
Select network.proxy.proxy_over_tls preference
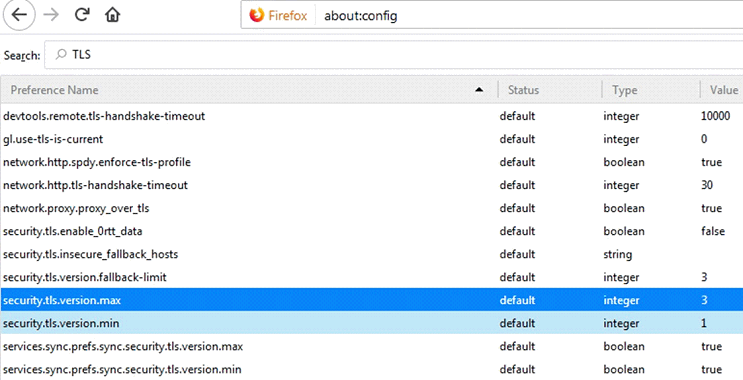pyautogui.click(x=372, y=208)
